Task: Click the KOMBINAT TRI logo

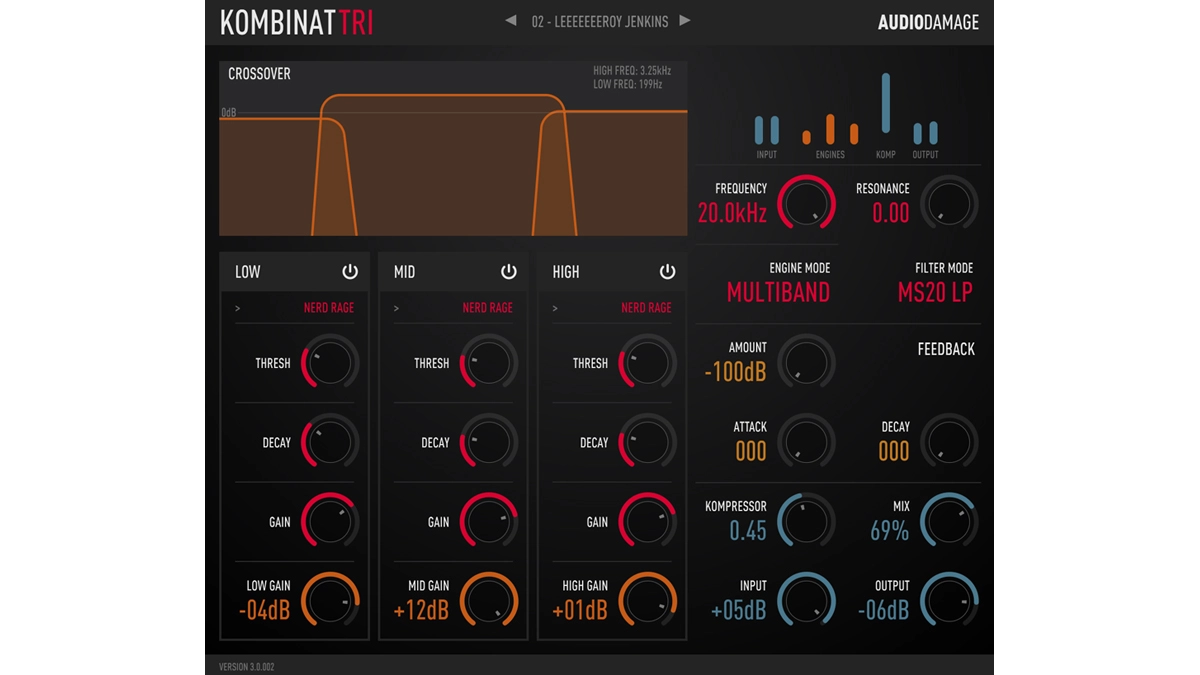Action: click(x=296, y=22)
